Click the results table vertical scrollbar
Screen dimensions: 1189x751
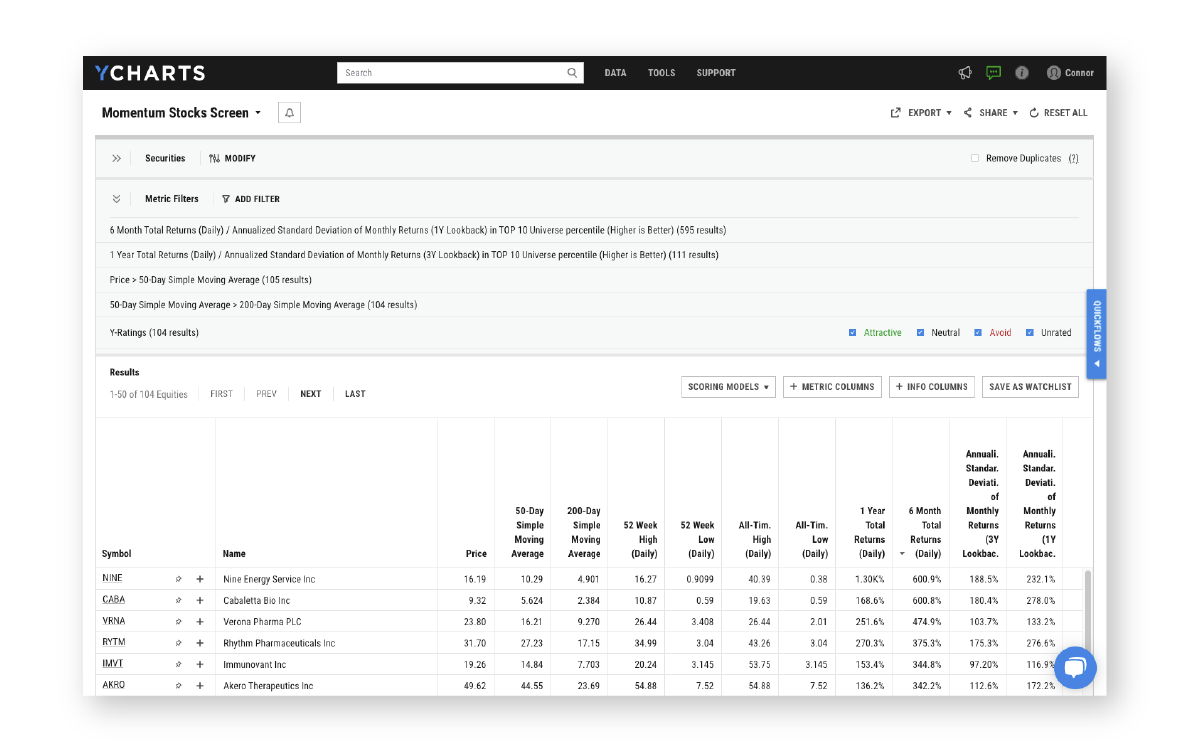[1087, 614]
